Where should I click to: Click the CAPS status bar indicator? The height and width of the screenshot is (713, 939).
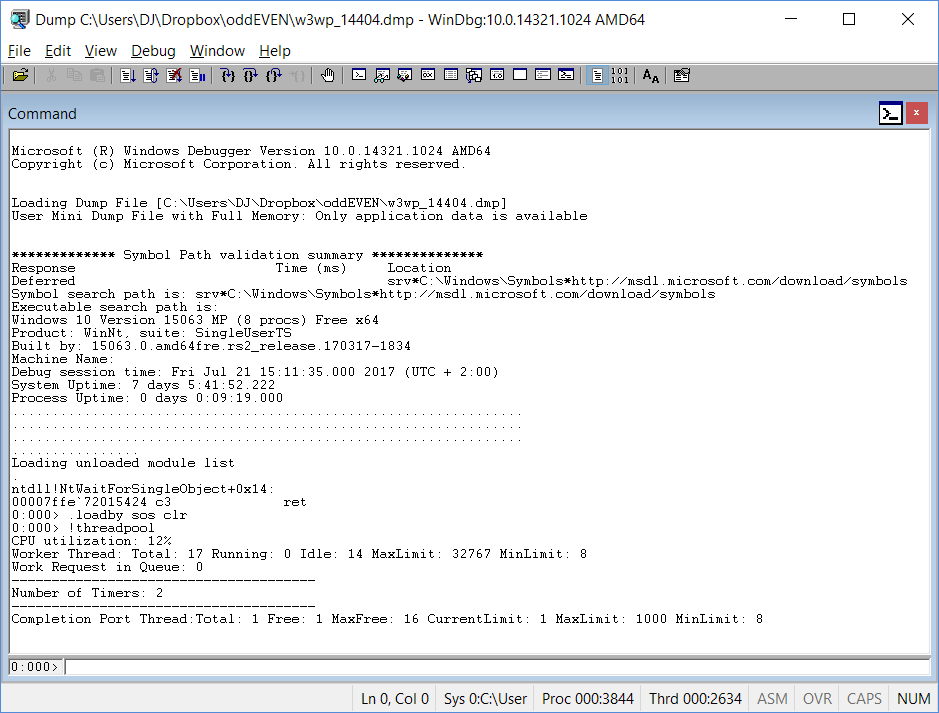click(864, 699)
